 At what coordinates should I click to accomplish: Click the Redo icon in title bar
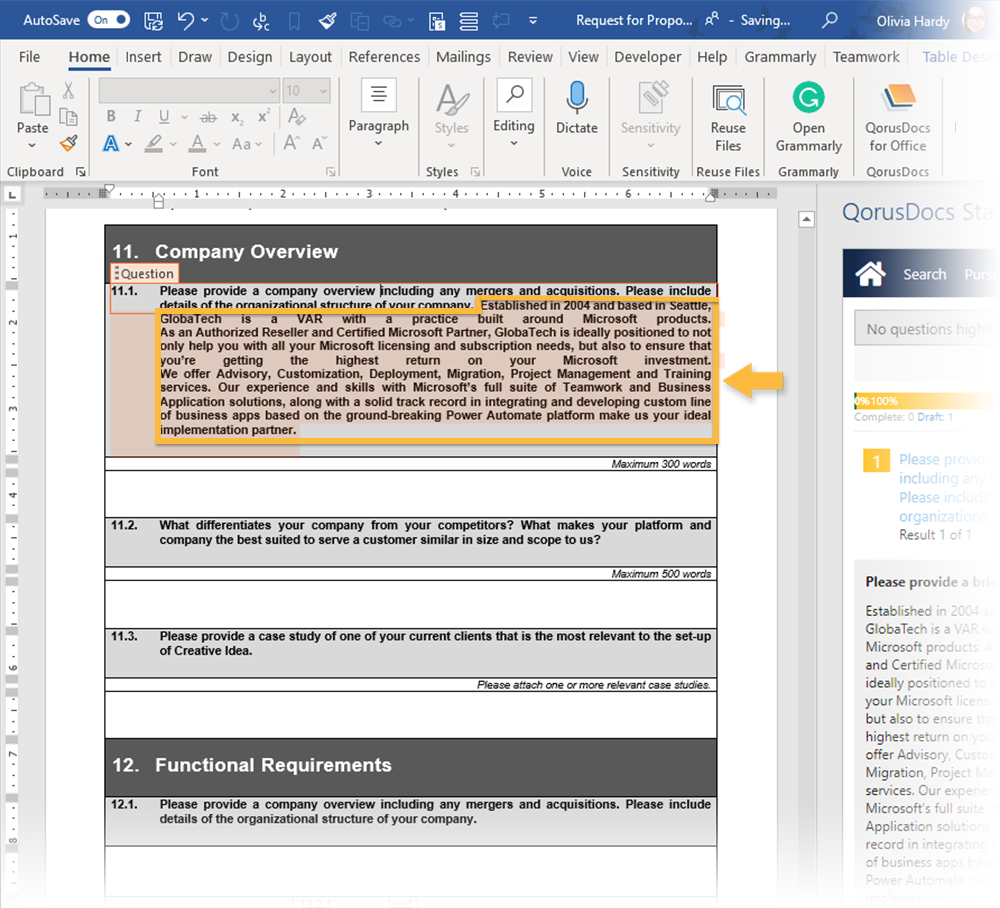(x=229, y=21)
